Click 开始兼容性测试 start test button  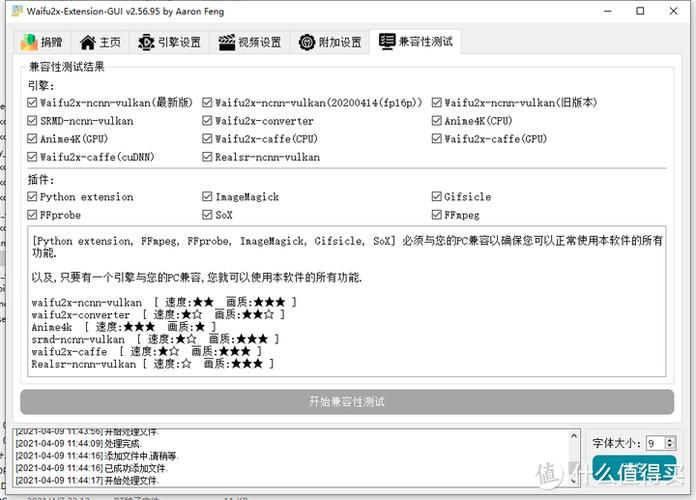pyautogui.click(x=347, y=402)
